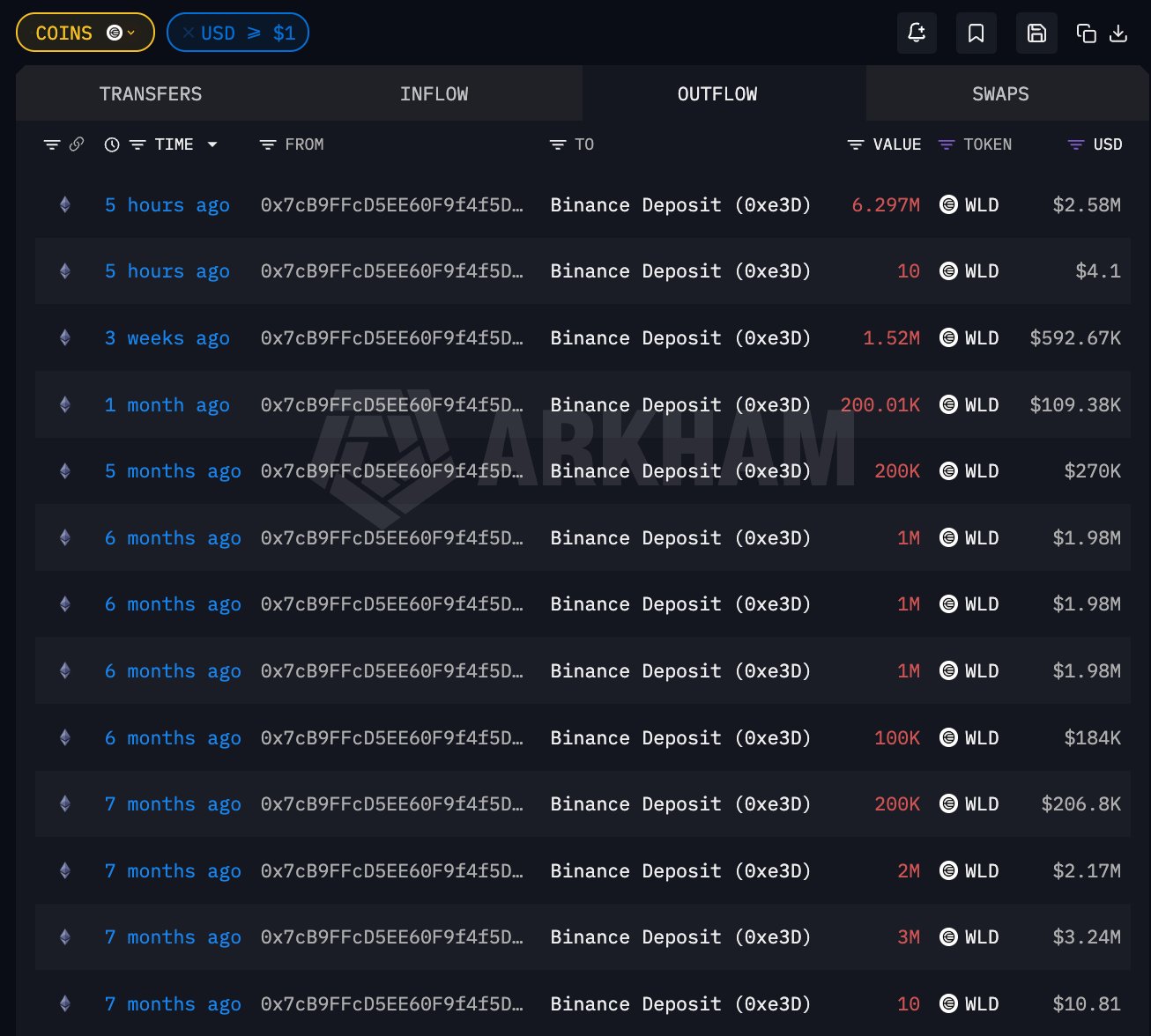Open the SWAPS tab
Image resolution: width=1151 pixels, height=1036 pixels.
coord(1000,94)
